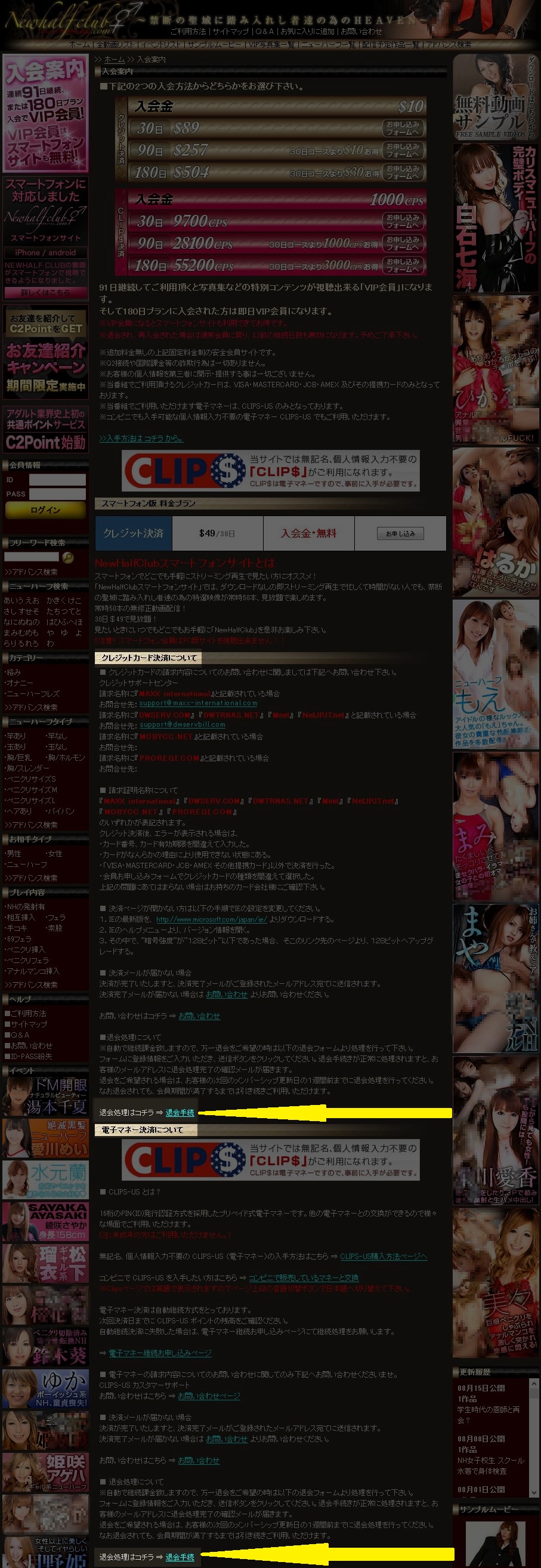Click the application form button for $504 180-day plan
This screenshot has height=1568, width=541.
tap(403, 172)
